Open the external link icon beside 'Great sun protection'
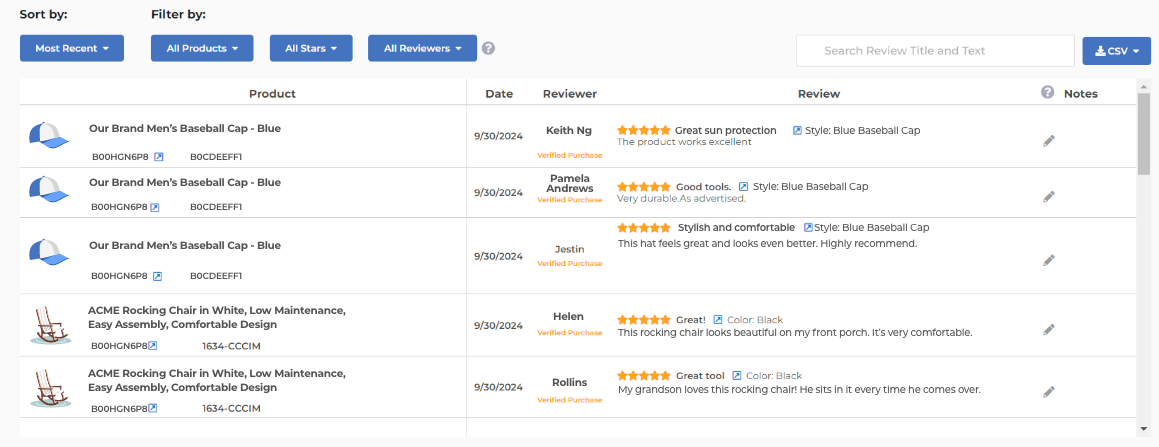 (x=797, y=130)
